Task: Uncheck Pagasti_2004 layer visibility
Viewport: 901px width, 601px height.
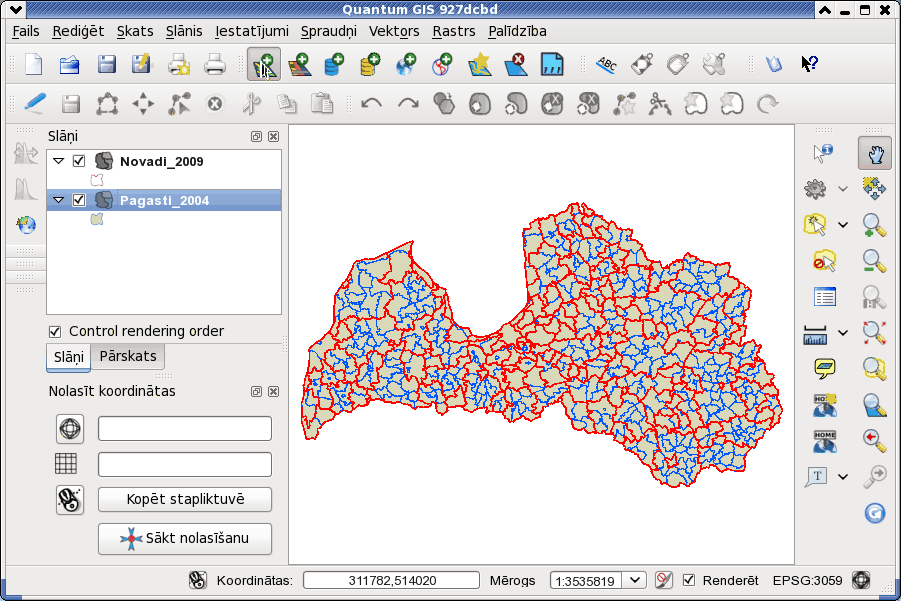Action: point(79,200)
